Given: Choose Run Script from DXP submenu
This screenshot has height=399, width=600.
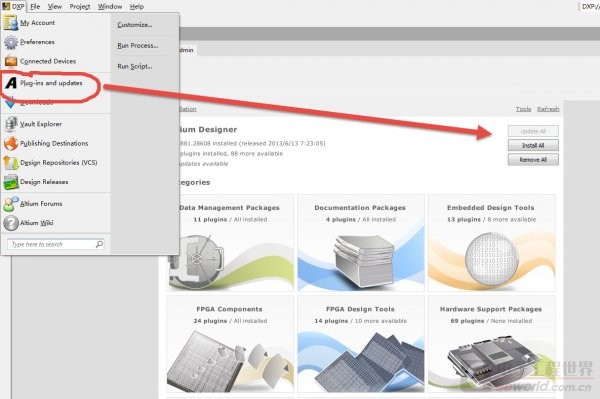Looking at the screenshot, I should click(x=134, y=66).
